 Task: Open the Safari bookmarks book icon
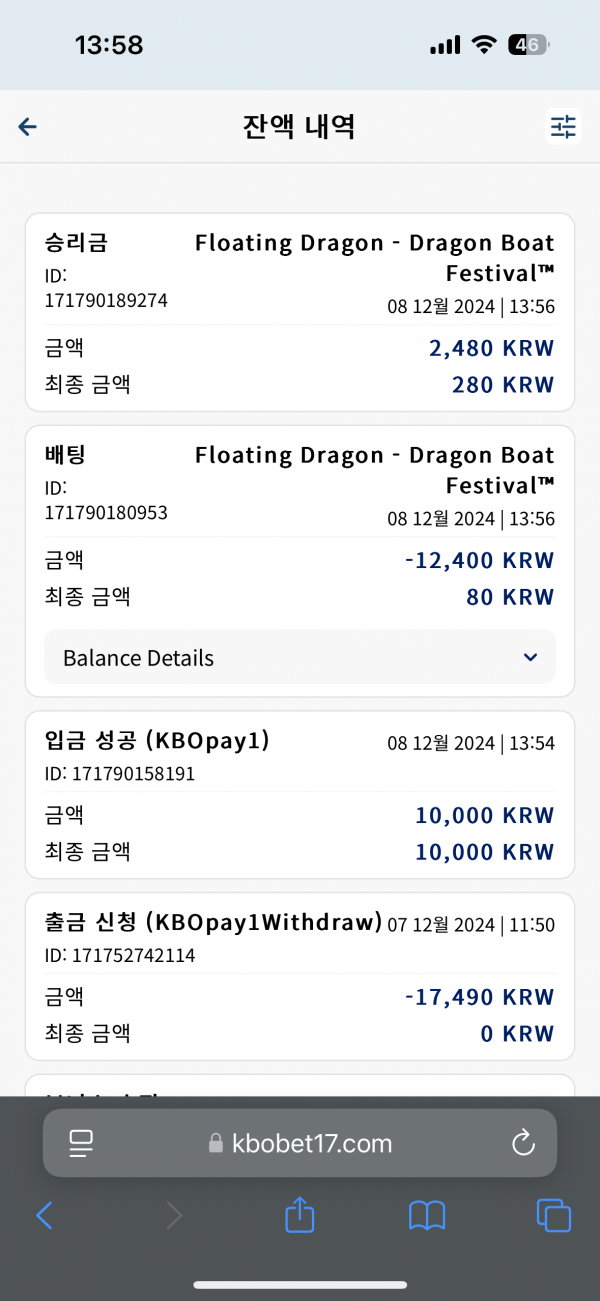427,1216
